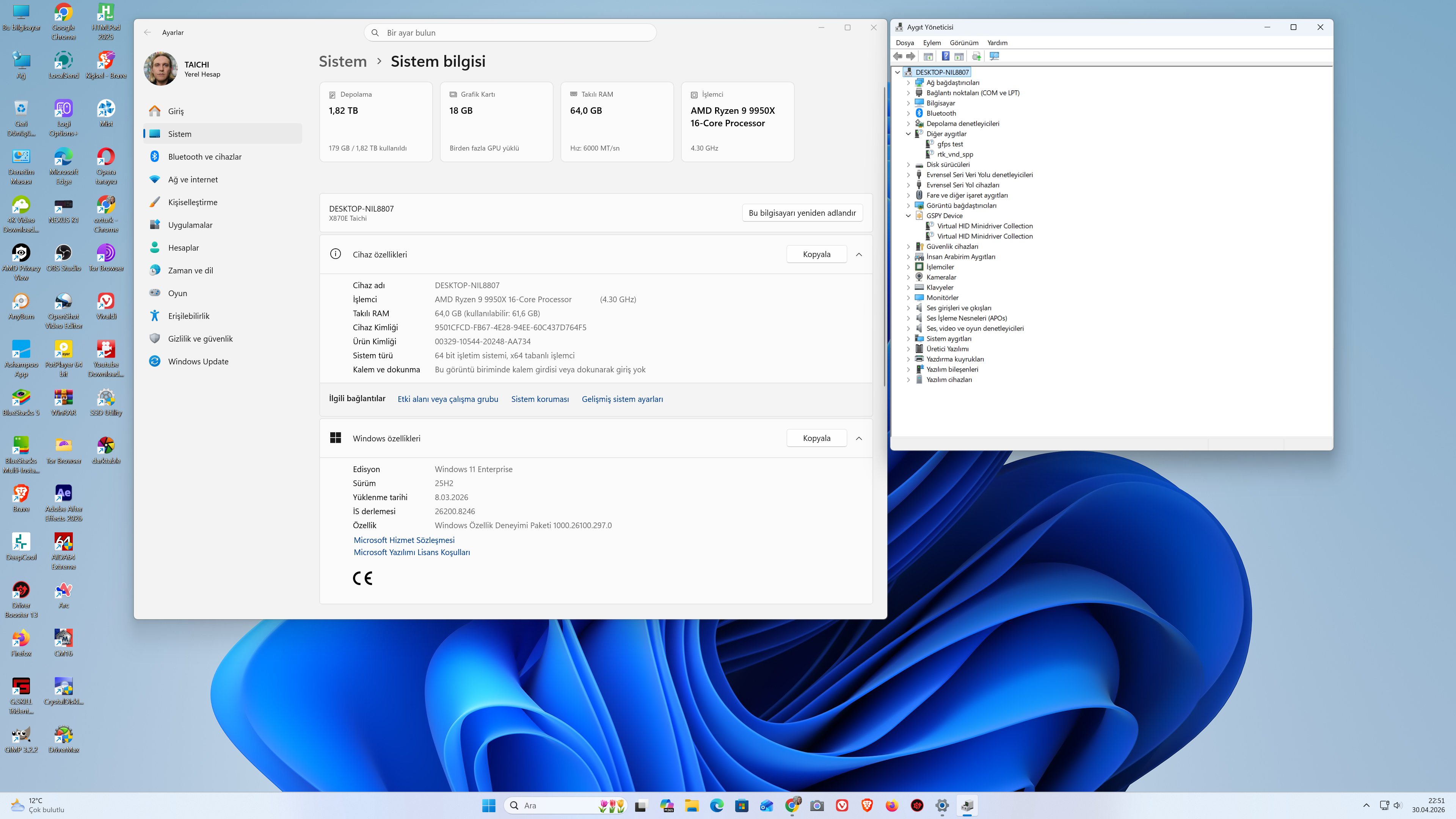Open File Explorer from the taskbar

coord(692,805)
